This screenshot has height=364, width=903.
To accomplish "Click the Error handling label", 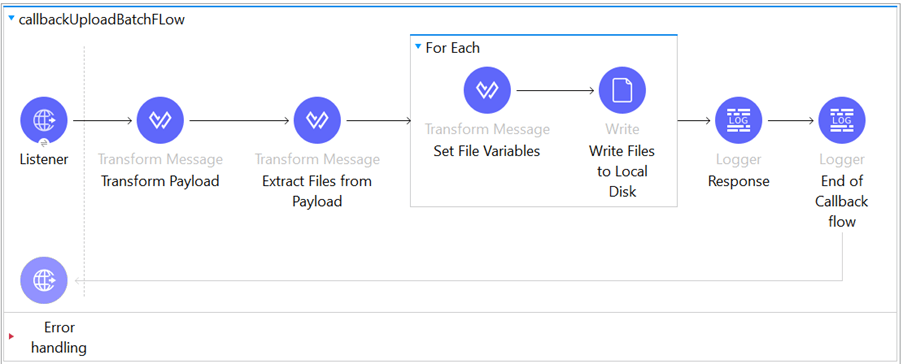I will point(59,338).
